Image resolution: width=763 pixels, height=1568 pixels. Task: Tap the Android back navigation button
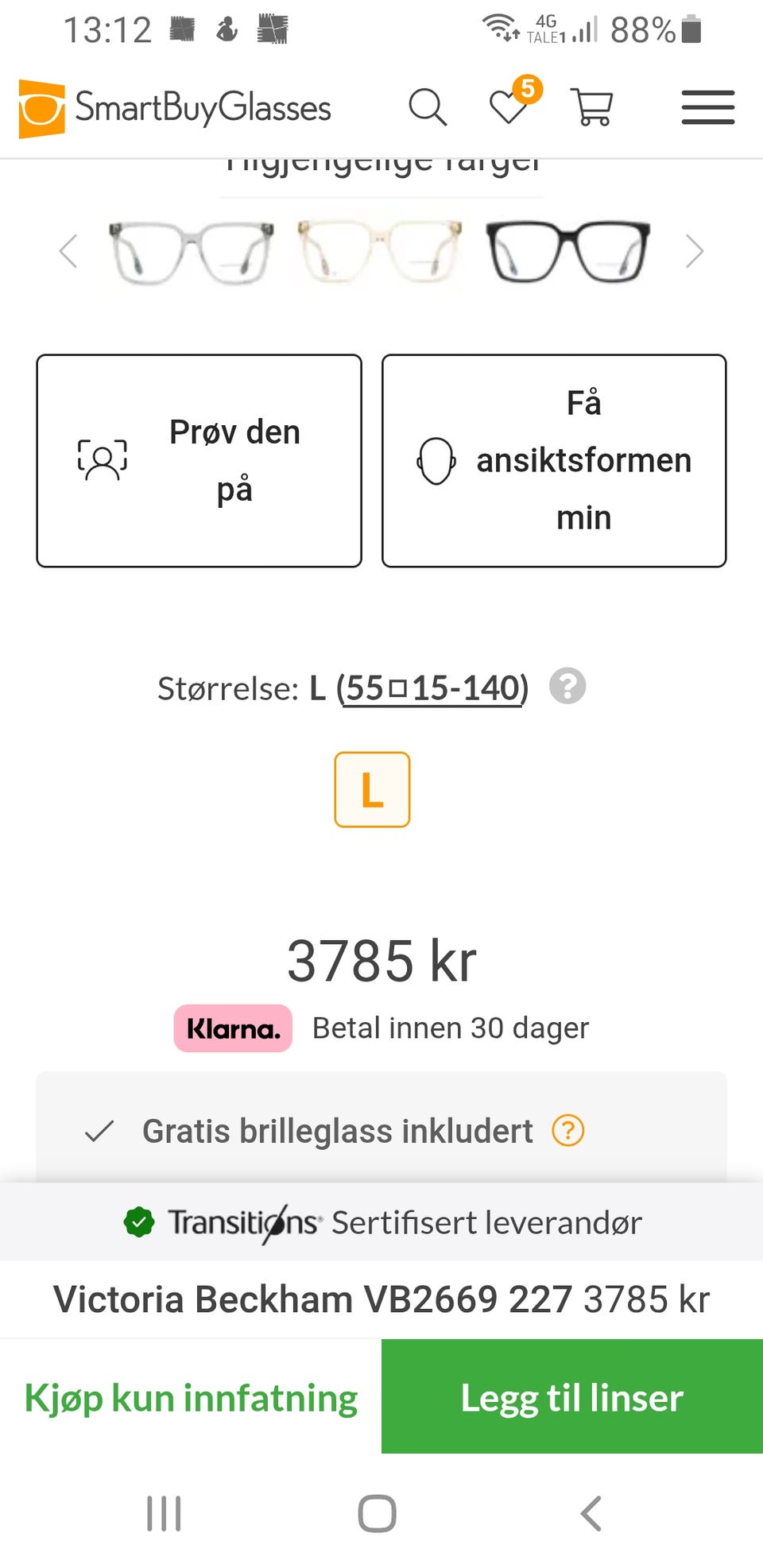click(x=591, y=1513)
